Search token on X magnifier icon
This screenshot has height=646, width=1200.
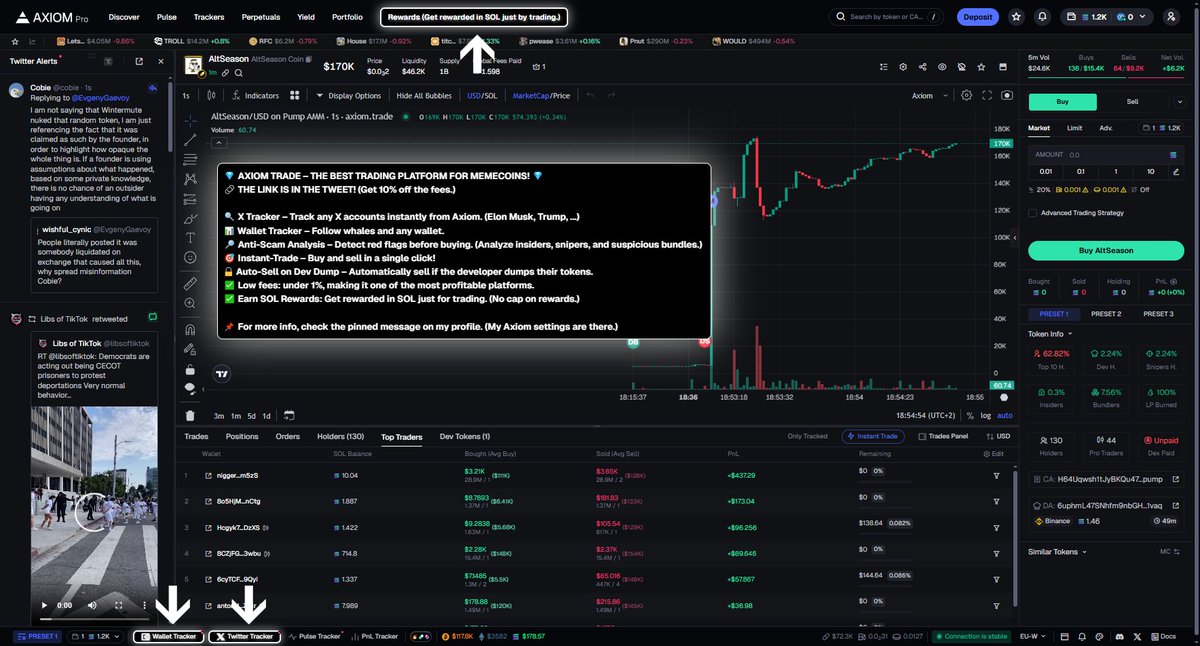coord(240,73)
